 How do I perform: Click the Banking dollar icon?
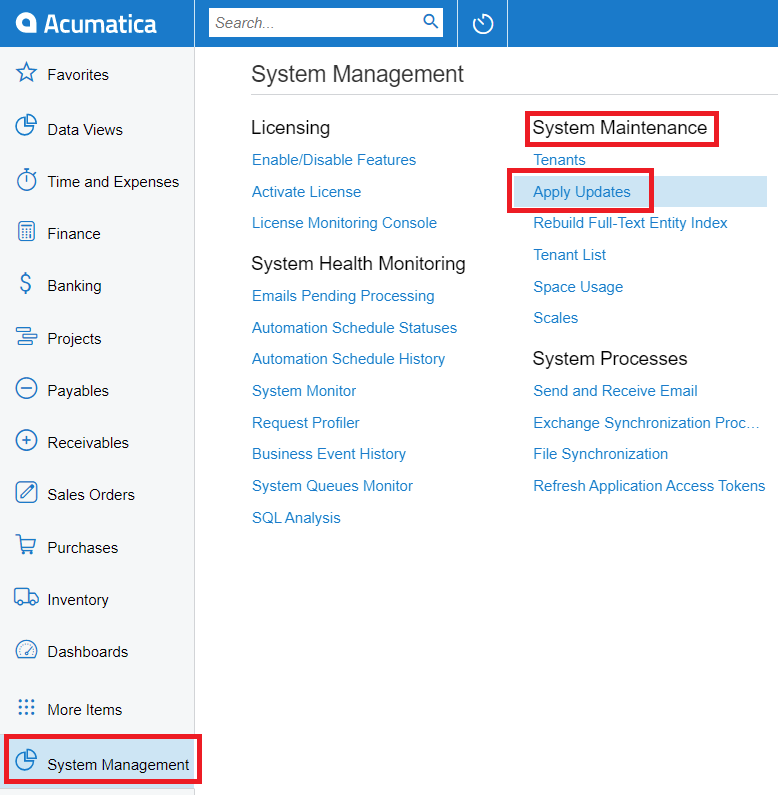25,283
